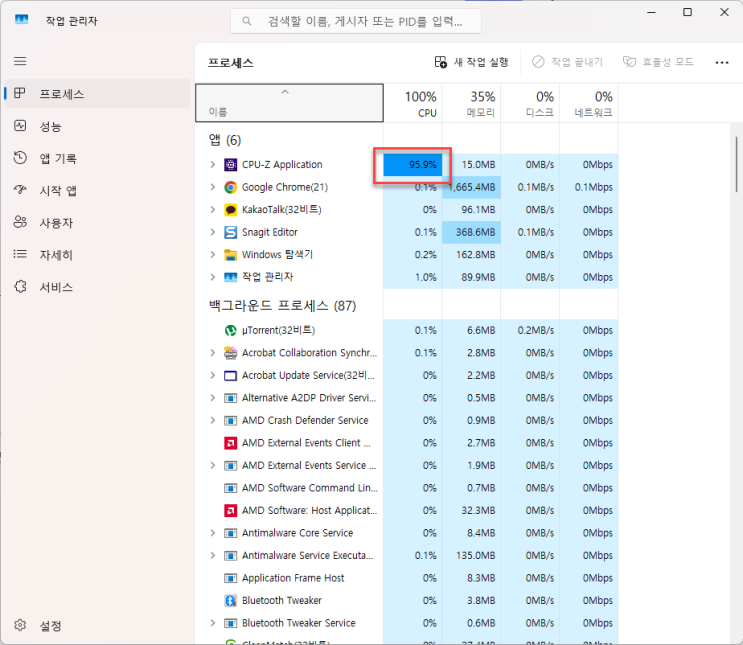The width and height of the screenshot is (743, 645).
Task: Expand Alternative A2DP Driver Service row
Action: click(x=213, y=398)
